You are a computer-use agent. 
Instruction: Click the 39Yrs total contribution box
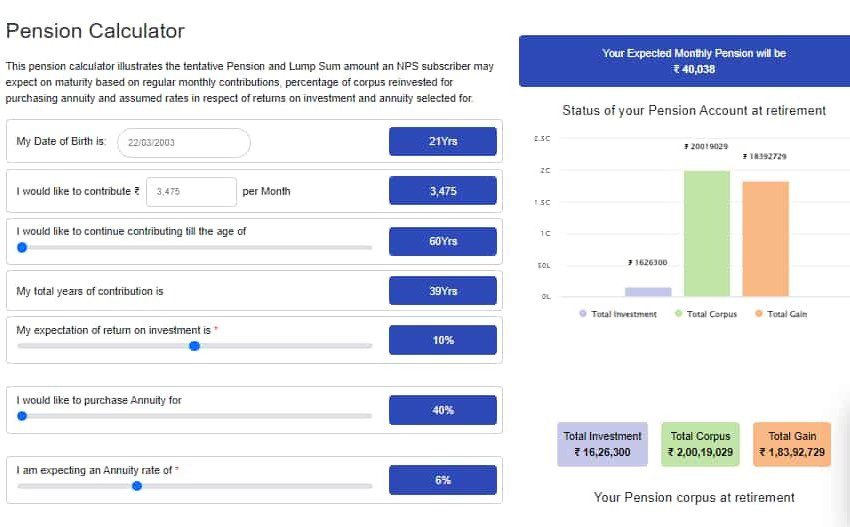pyautogui.click(x=442, y=291)
